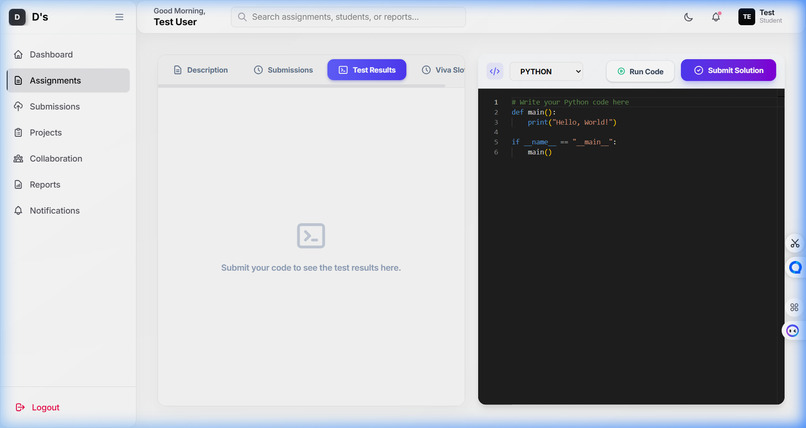
Task: Open the PYTHON language dropdown
Action: tap(546, 71)
